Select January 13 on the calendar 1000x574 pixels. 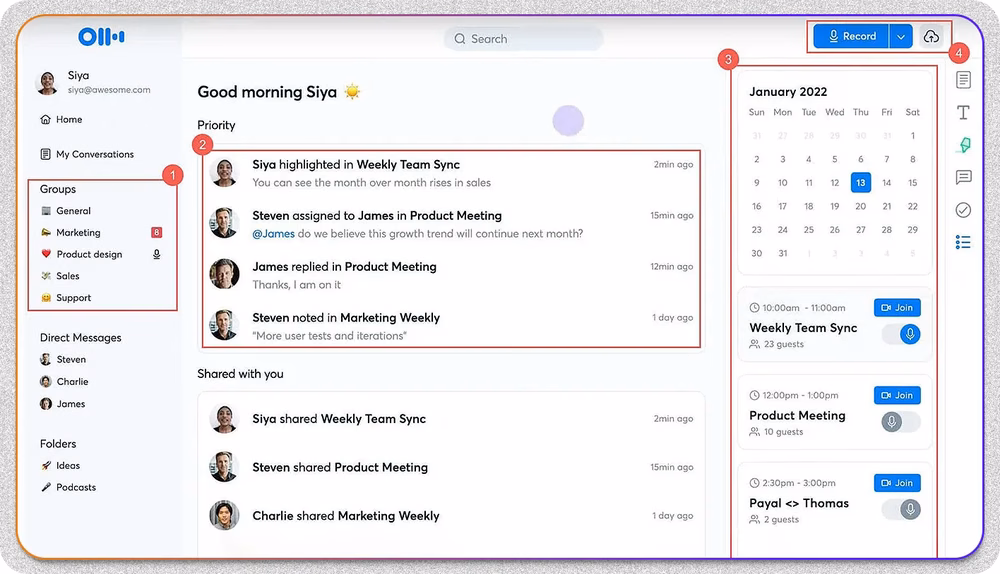click(860, 182)
